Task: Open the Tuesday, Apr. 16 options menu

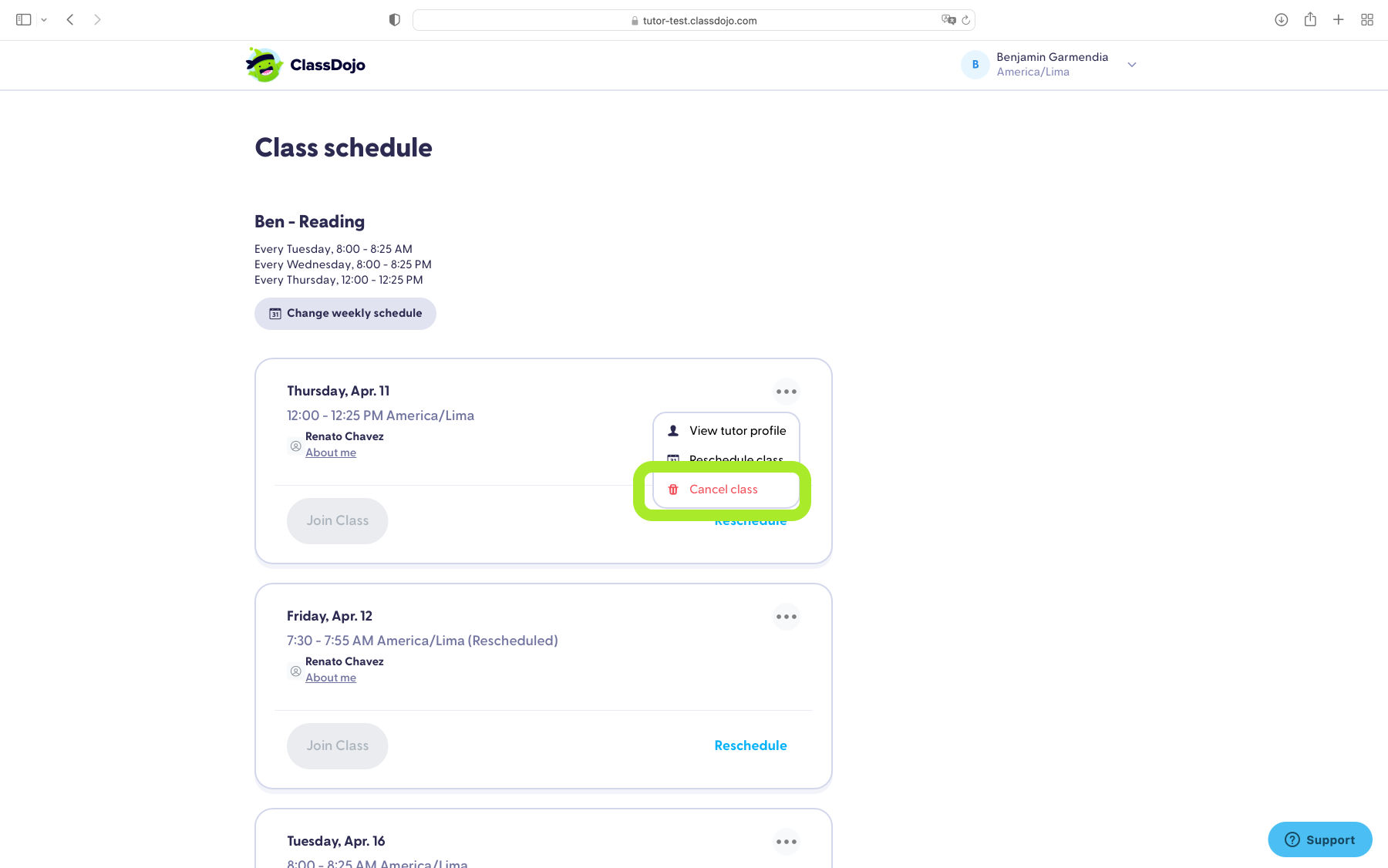Action: click(787, 842)
